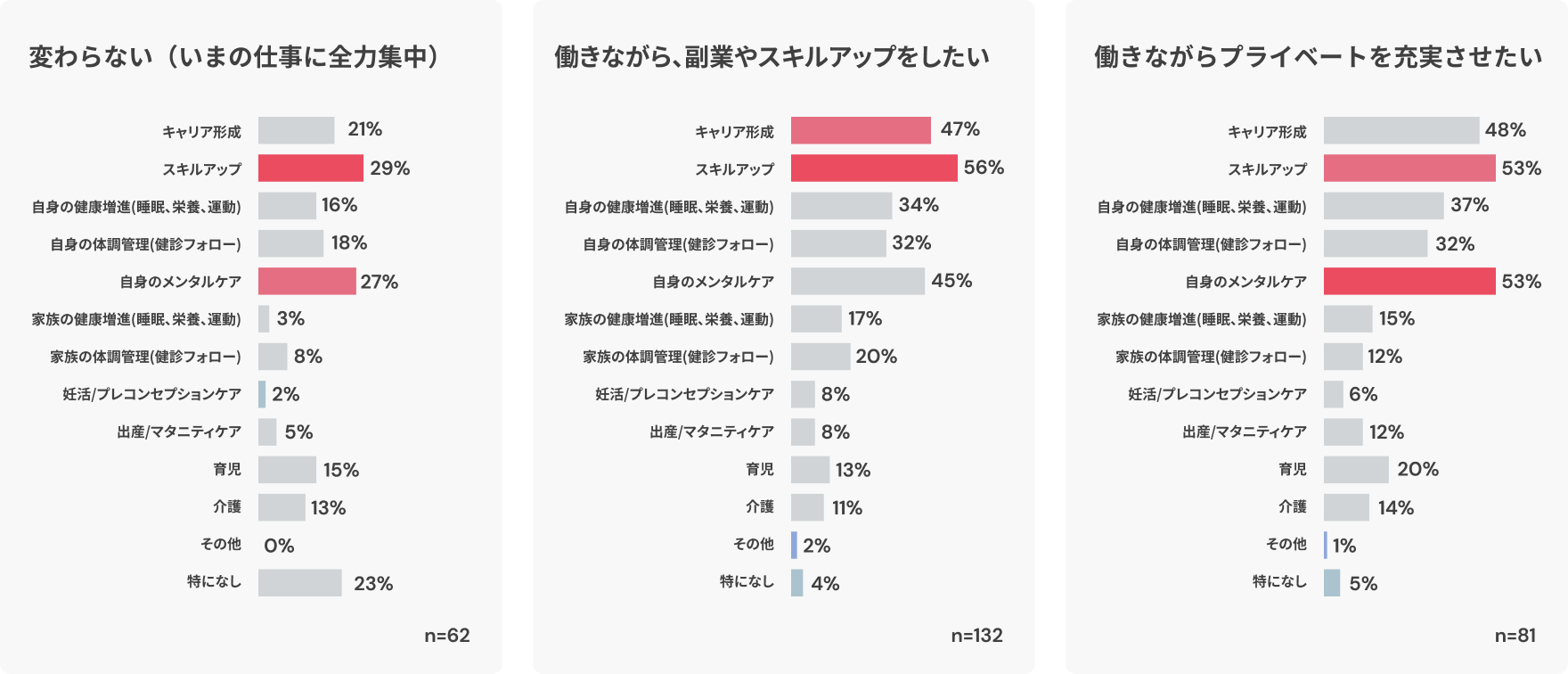The image size is (1568, 674).
Task: Click the pink 47% キャリア形成 bar
Action: [861, 130]
